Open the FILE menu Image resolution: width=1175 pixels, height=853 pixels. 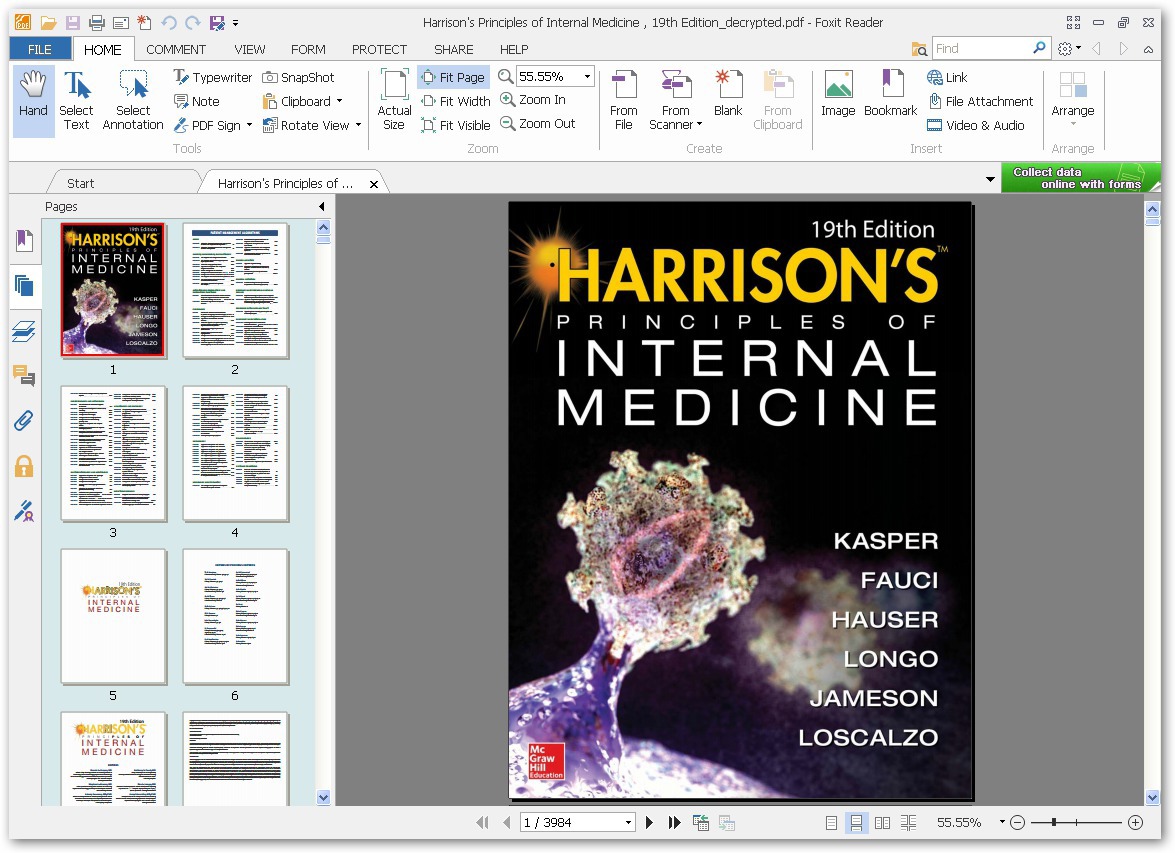[x=40, y=49]
